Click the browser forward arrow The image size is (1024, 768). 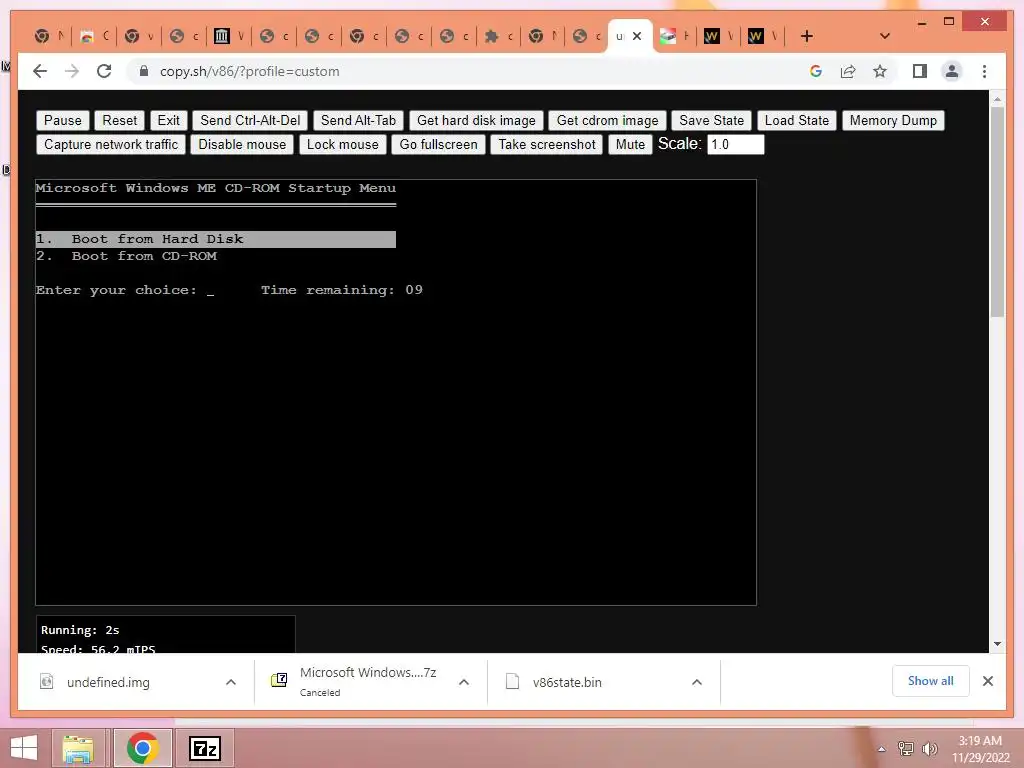click(72, 71)
